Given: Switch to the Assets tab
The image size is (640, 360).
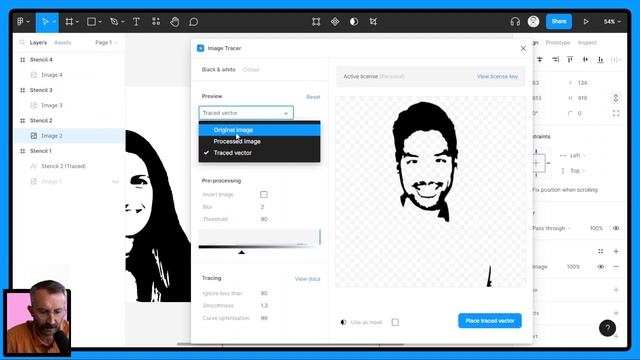Looking at the screenshot, I should click(62, 42).
